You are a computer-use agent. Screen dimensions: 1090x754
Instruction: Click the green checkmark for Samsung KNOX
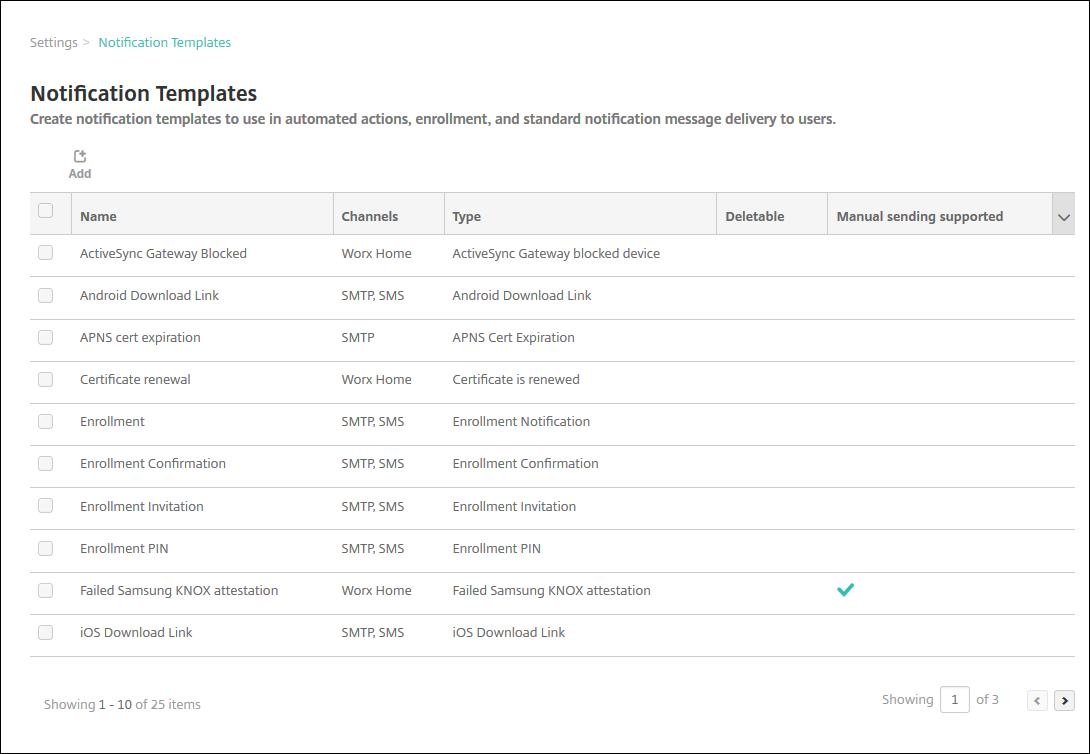pyautogui.click(x=845, y=590)
